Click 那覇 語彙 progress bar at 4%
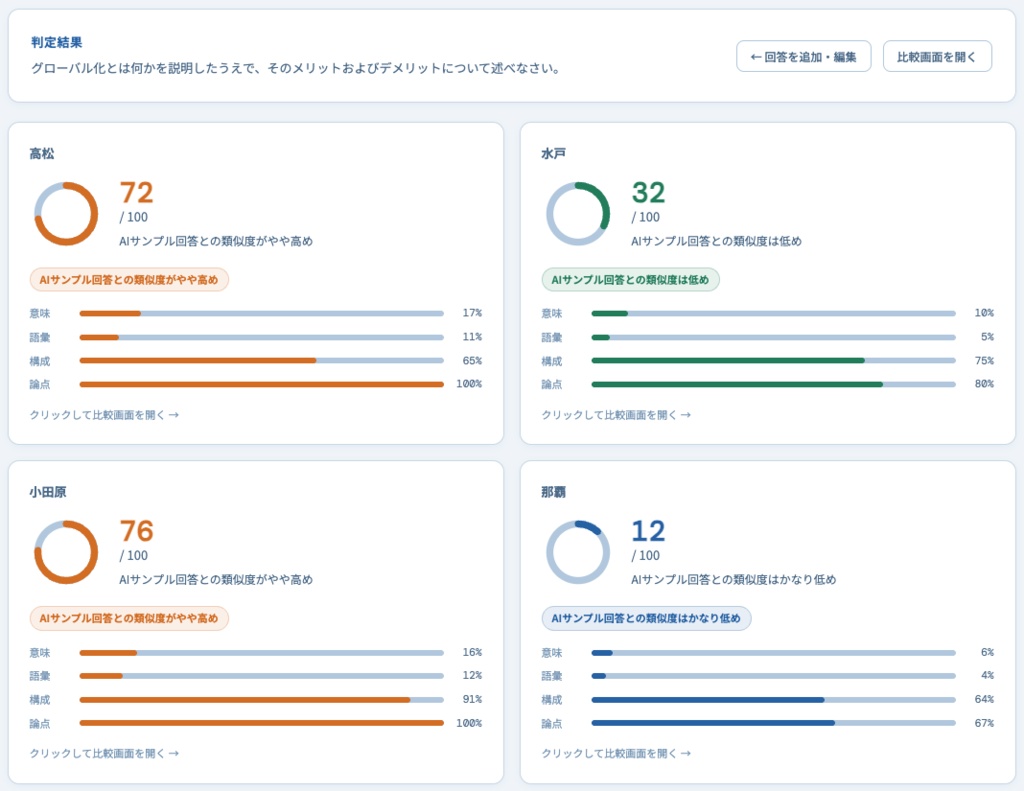The height and width of the screenshot is (791, 1024). click(774, 675)
